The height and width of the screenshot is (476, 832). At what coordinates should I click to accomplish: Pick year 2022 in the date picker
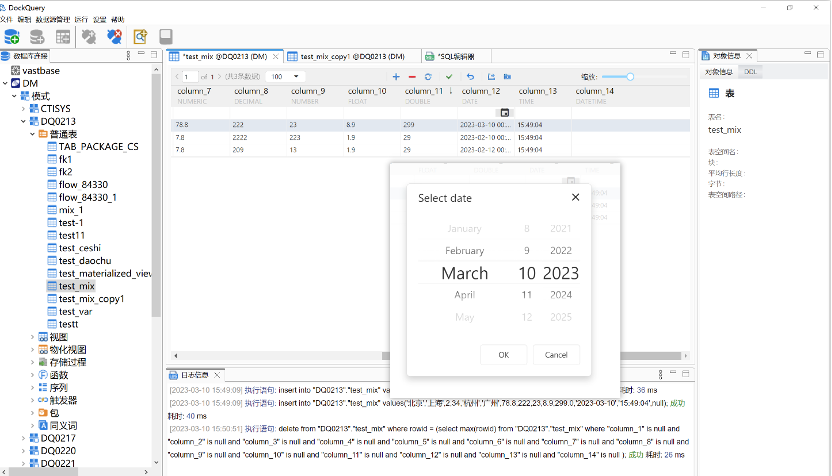point(561,250)
